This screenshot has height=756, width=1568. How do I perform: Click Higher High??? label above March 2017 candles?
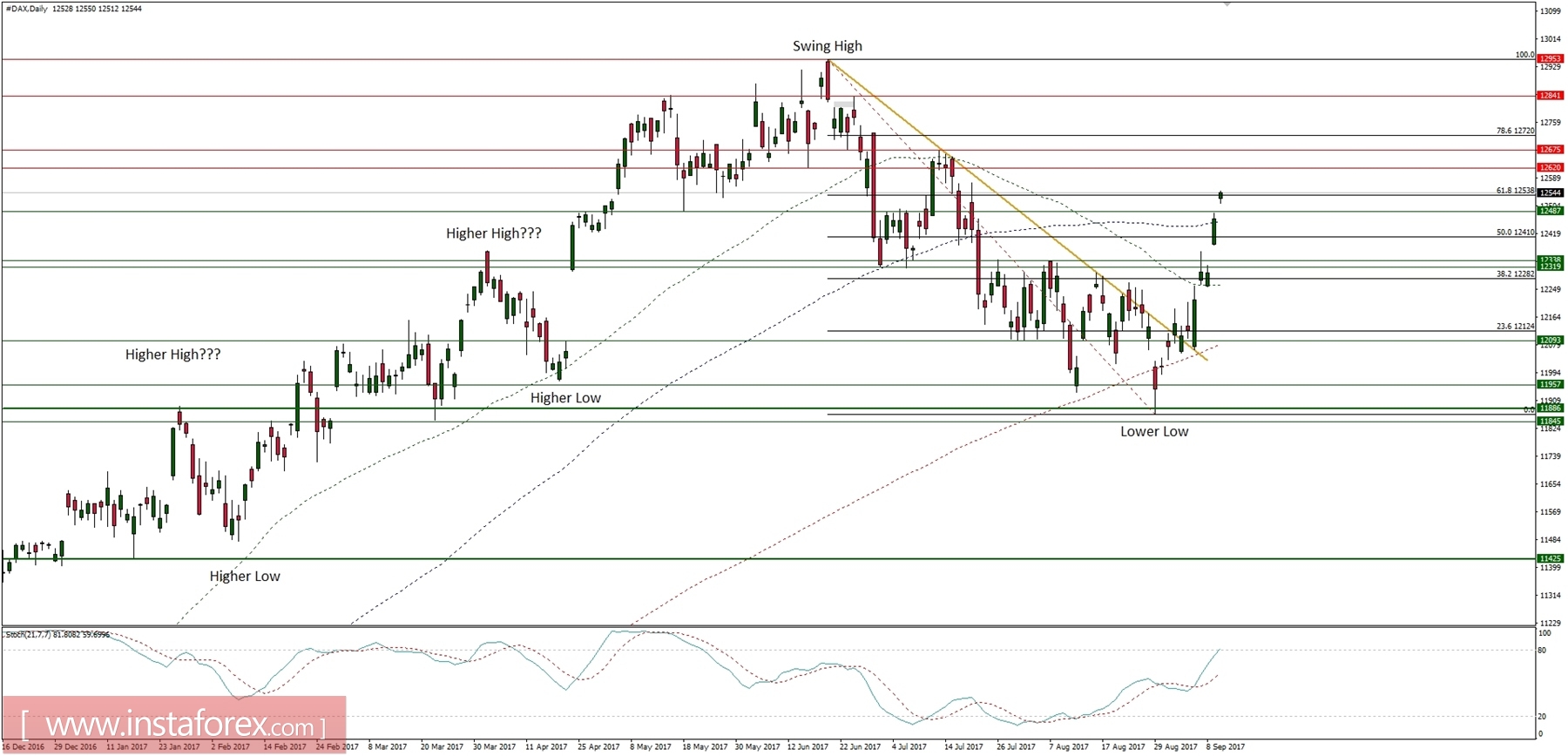point(493,233)
